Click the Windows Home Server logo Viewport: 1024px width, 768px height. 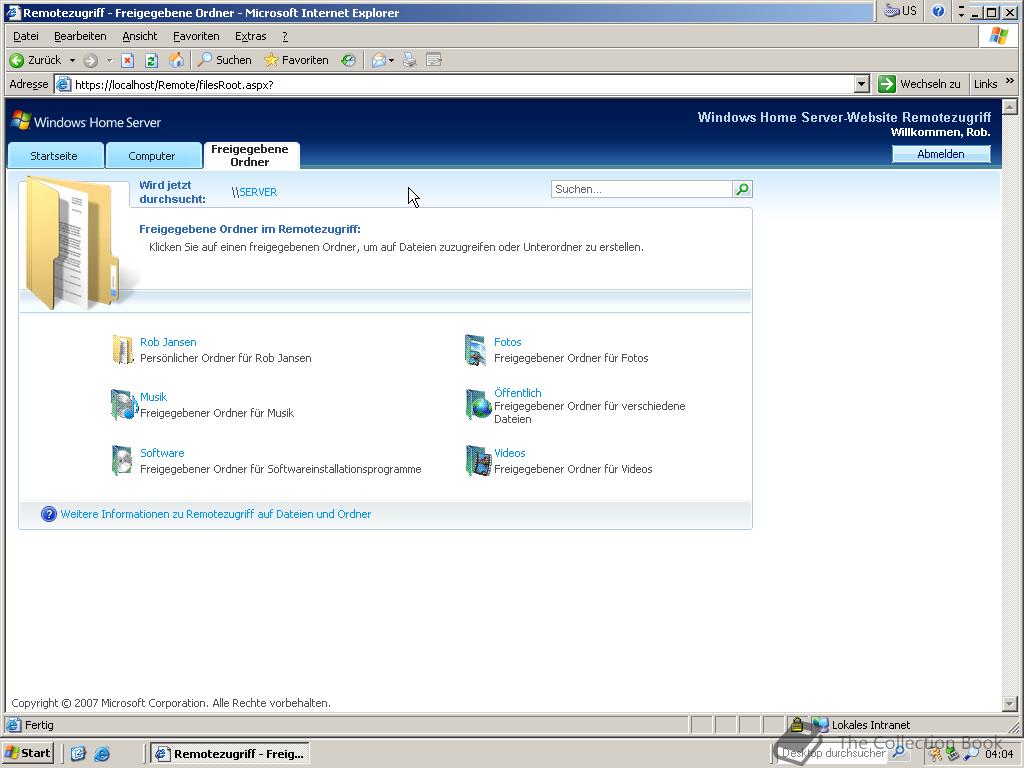pyautogui.click(x=86, y=121)
